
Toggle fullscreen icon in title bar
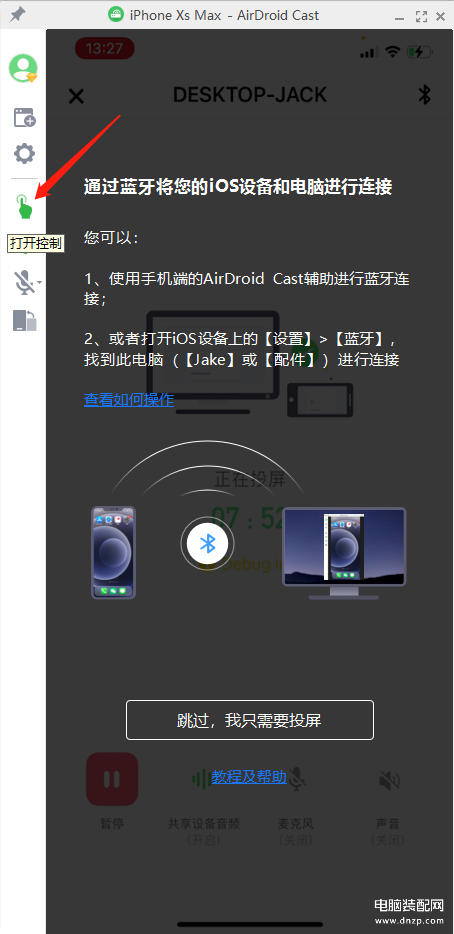click(x=421, y=17)
